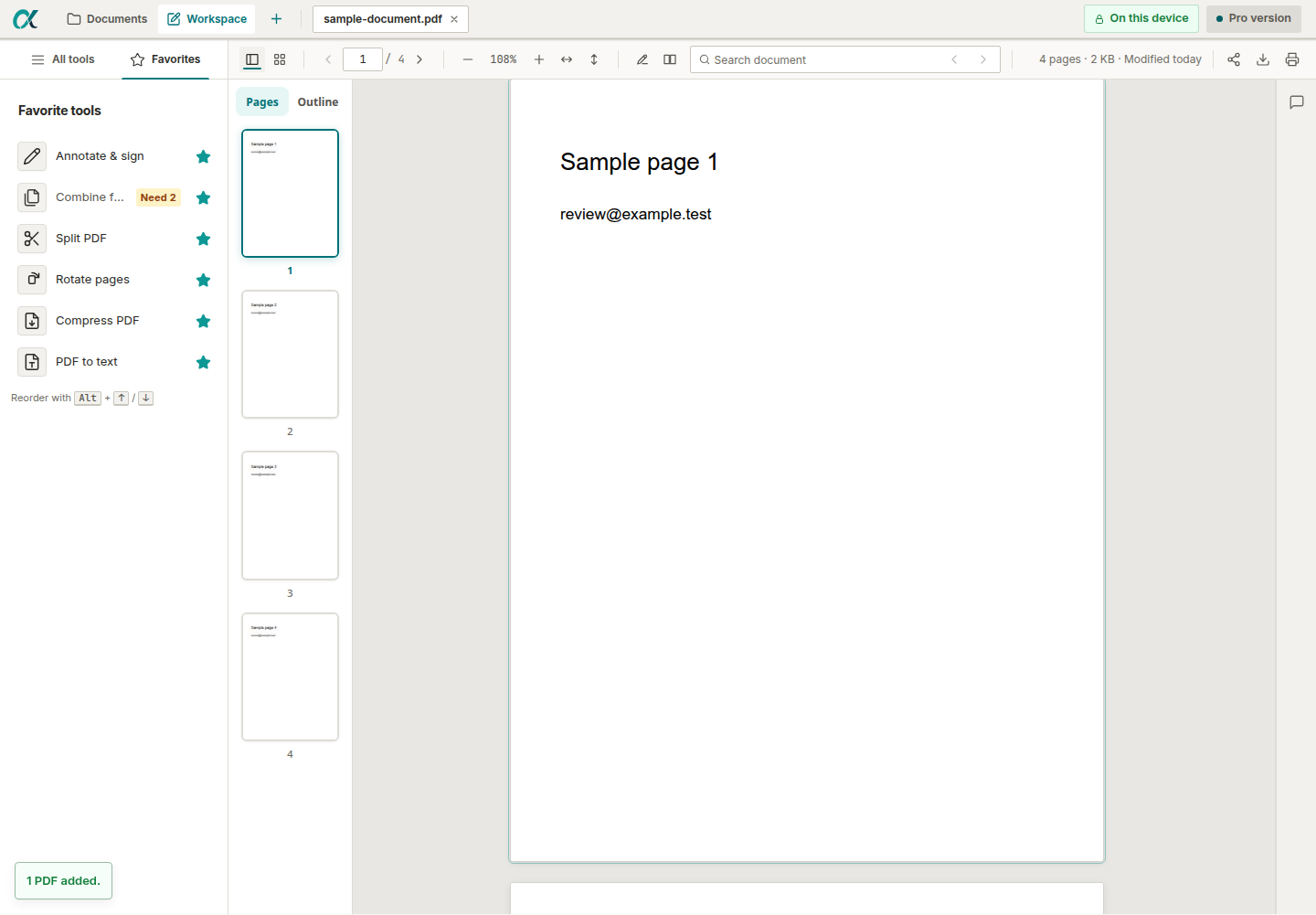Show All tools list

(63, 59)
